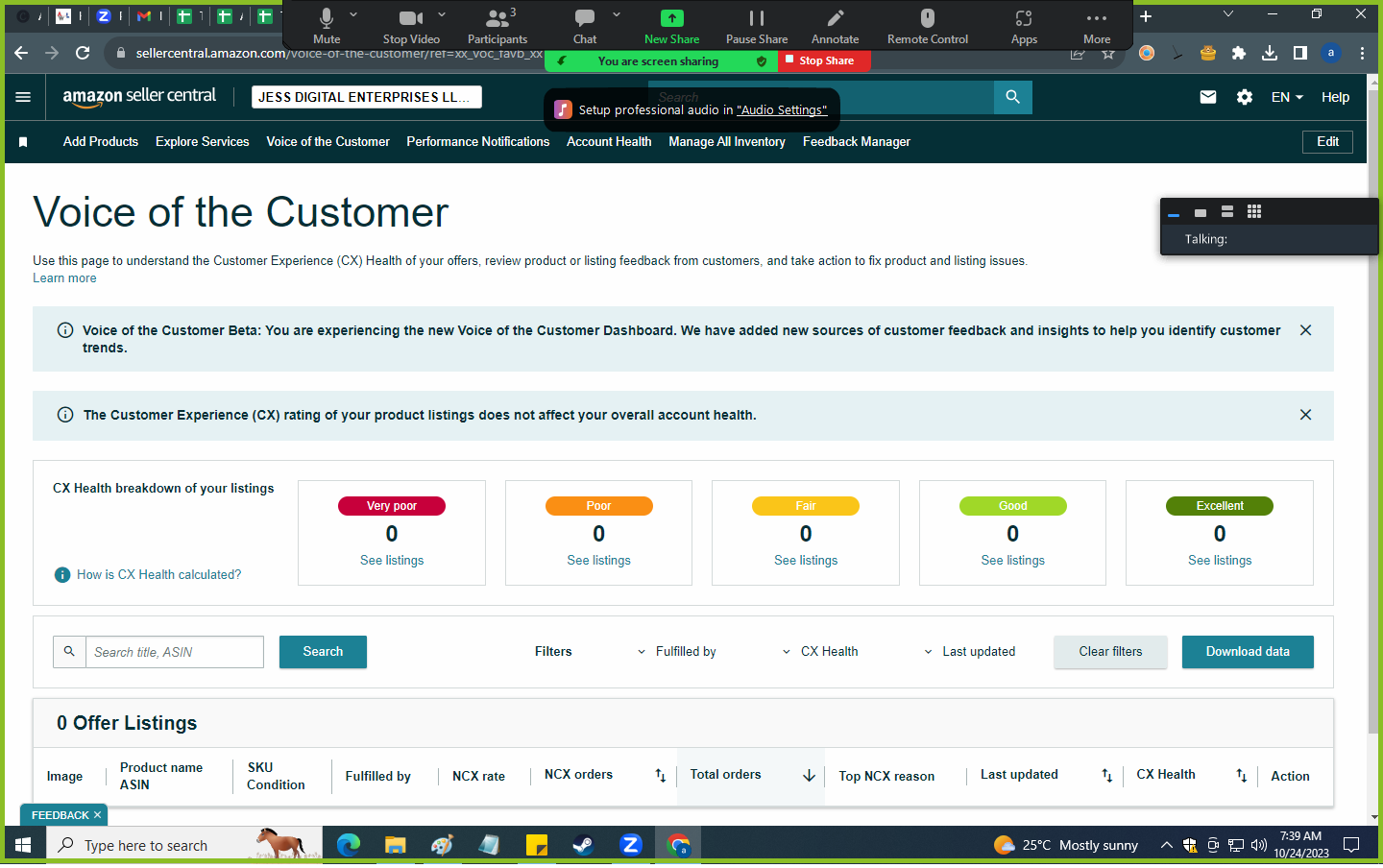Open Feedback Manager menu item
Image resolution: width=1383 pixels, height=868 pixels.
tap(857, 142)
